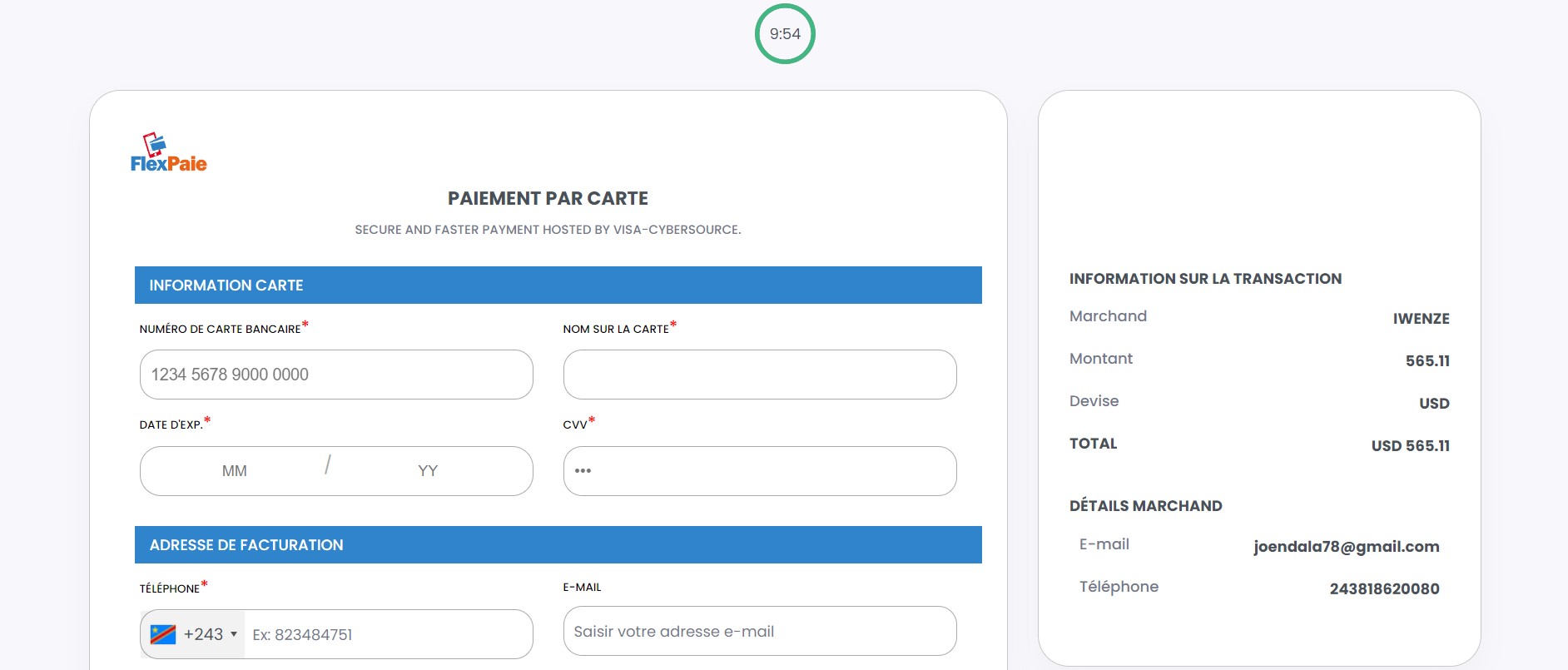Click the TÉLÉPHONE field label

point(169,588)
